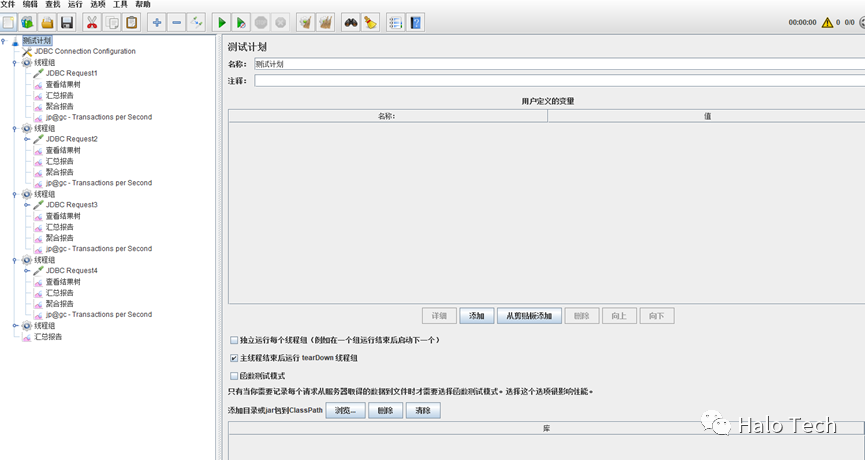865x460 pixels.
Task: Open the 运行 menu
Action: (x=75, y=4)
